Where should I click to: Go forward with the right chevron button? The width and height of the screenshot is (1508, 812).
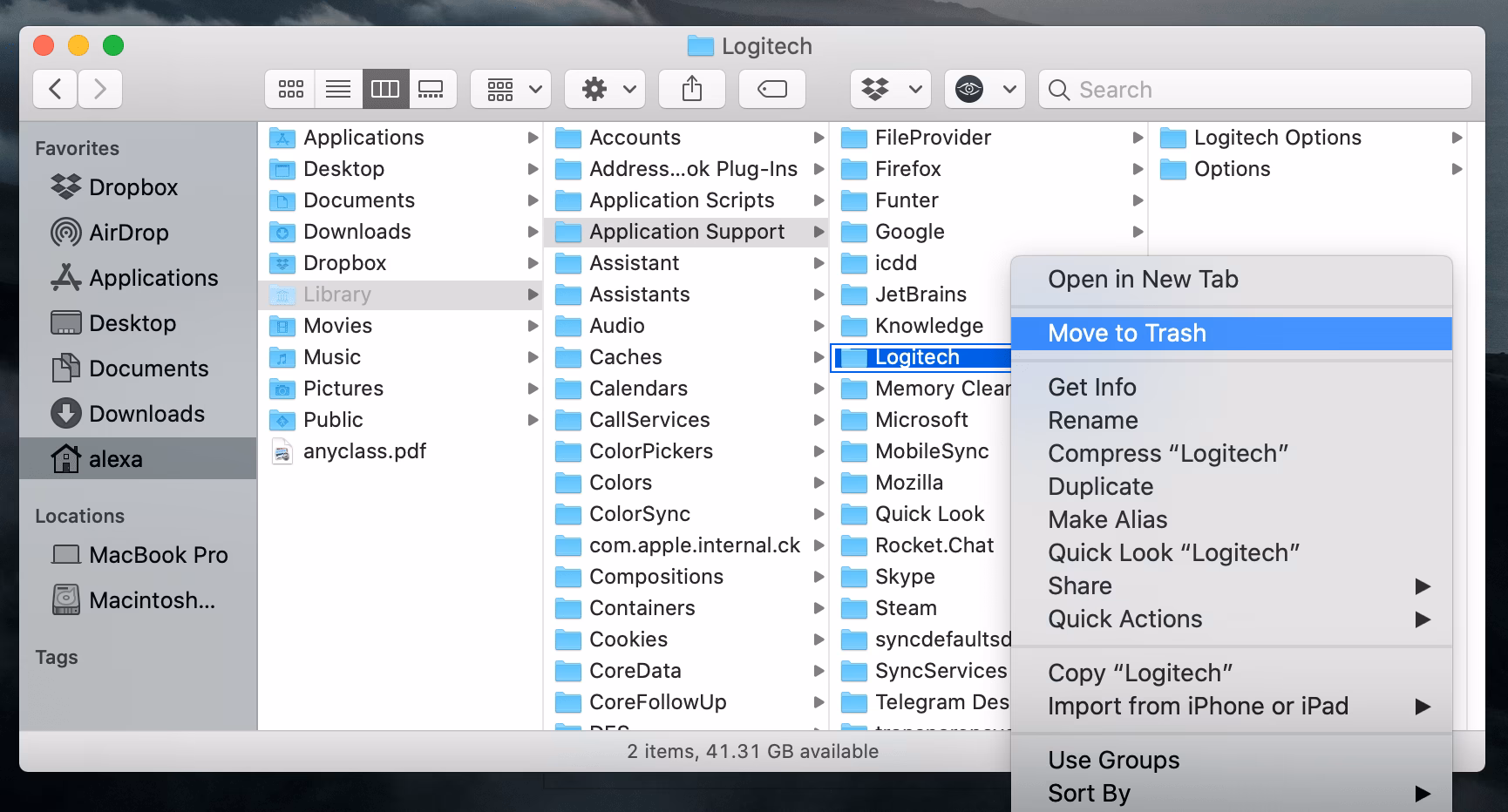(x=100, y=89)
